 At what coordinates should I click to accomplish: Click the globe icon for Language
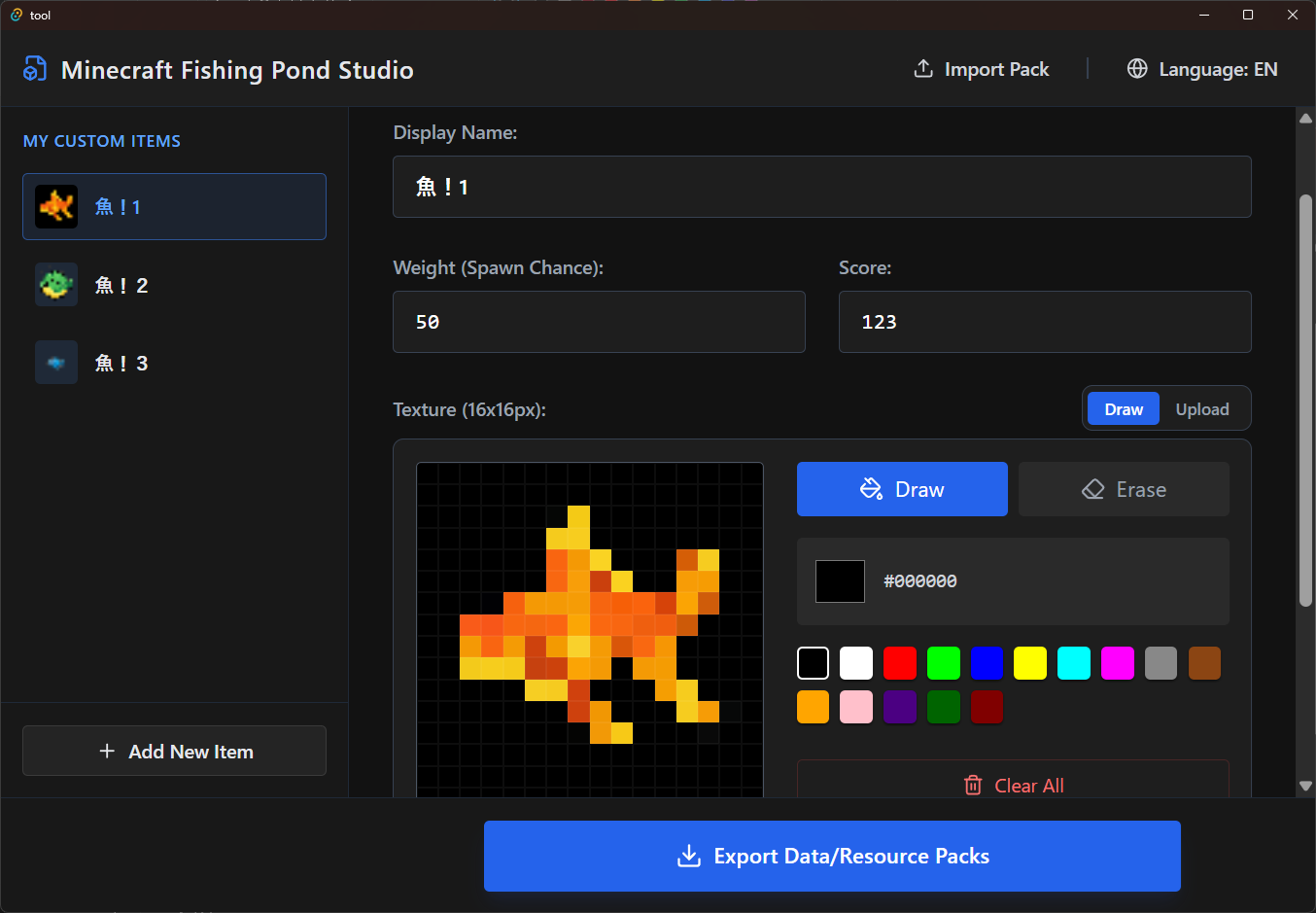tap(1137, 69)
